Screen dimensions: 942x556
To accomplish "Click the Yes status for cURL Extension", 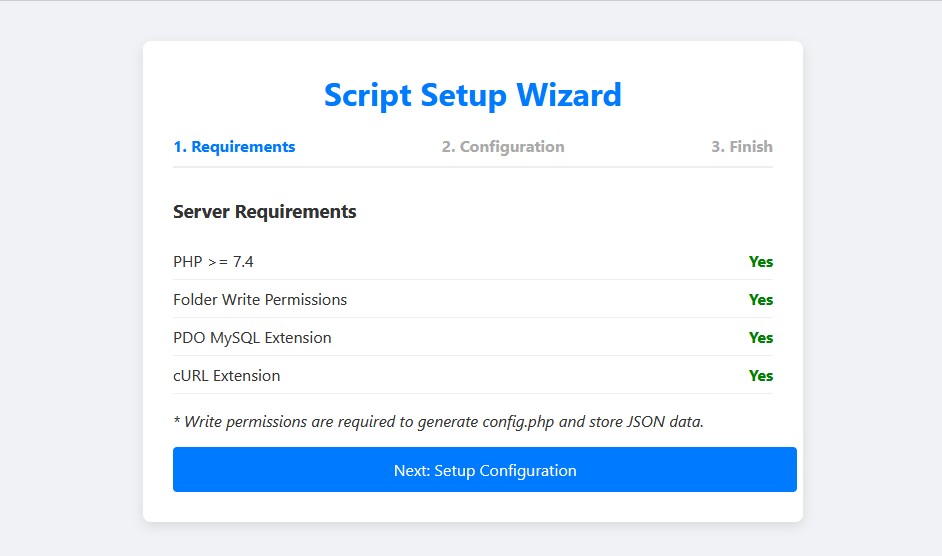I will 761,376.
